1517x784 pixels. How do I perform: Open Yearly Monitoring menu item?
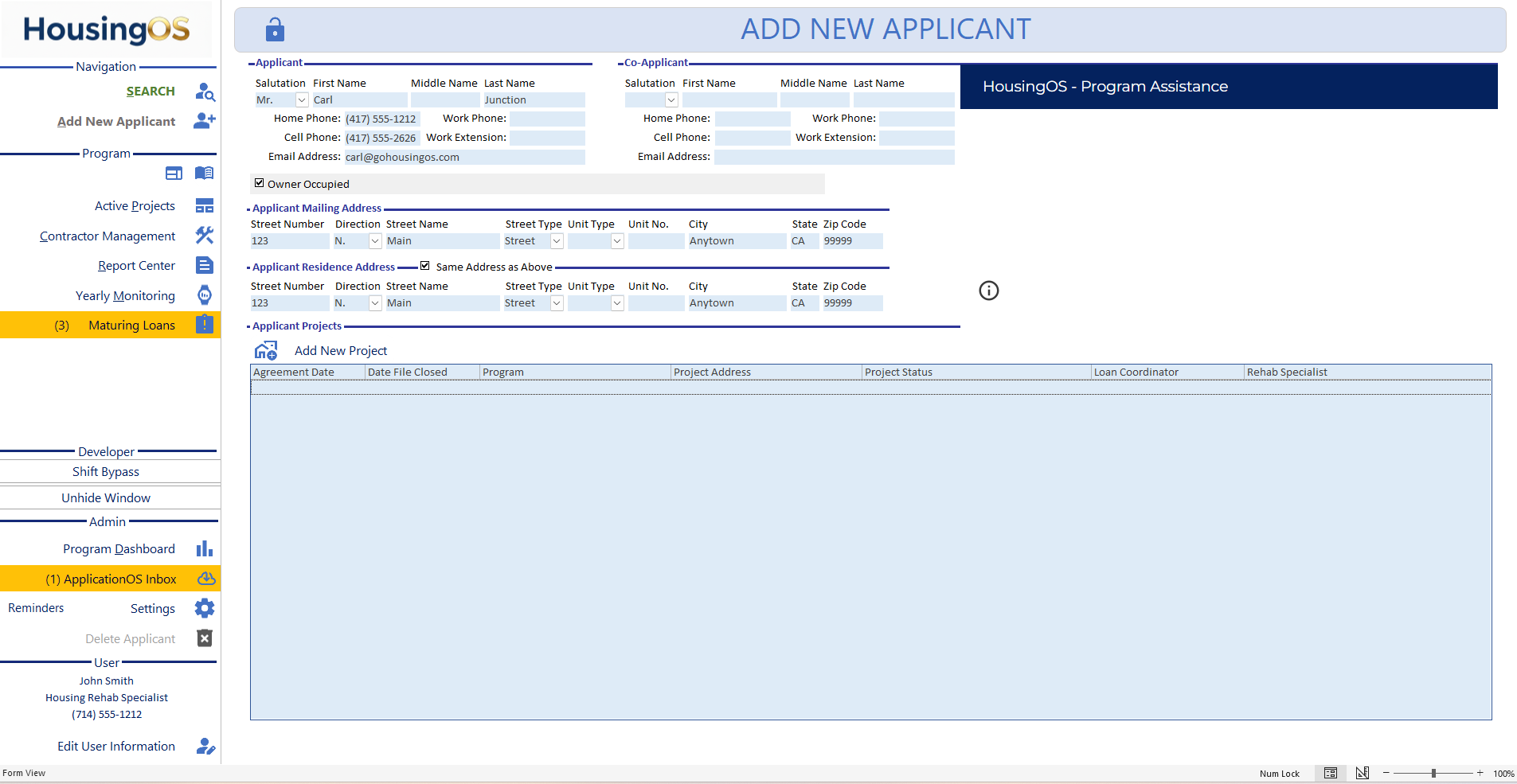[125, 296]
